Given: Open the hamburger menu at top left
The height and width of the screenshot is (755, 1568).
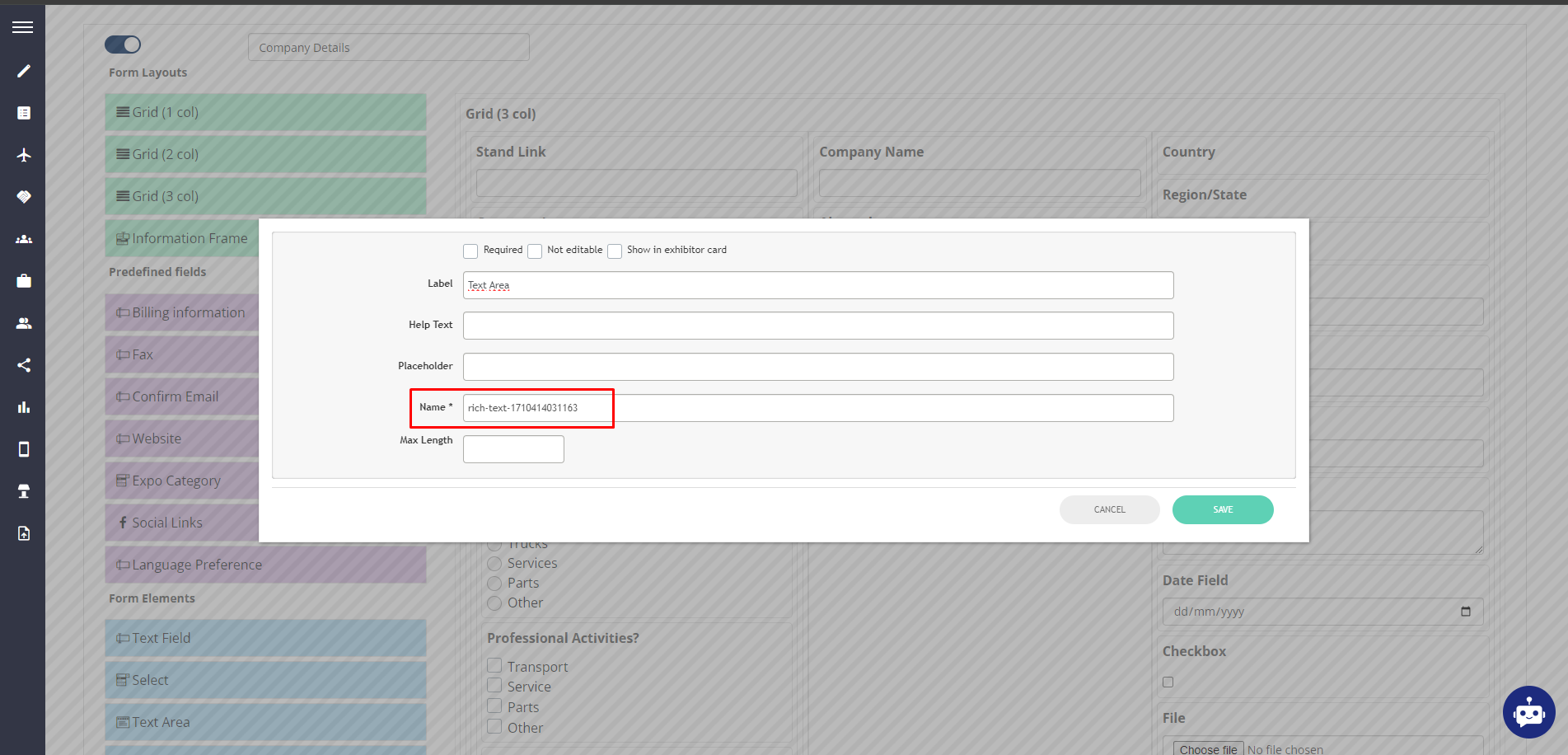Looking at the screenshot, I should 22,26.
